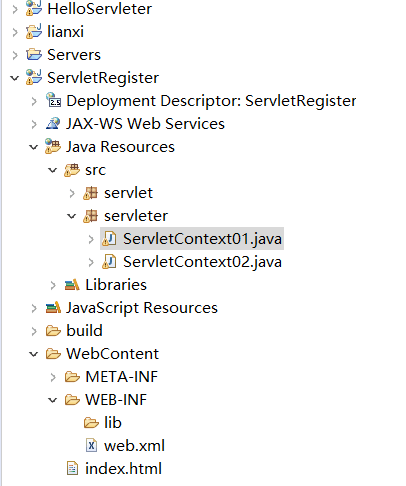
Task: Click the src source folder icon
Action: point(72,170)
